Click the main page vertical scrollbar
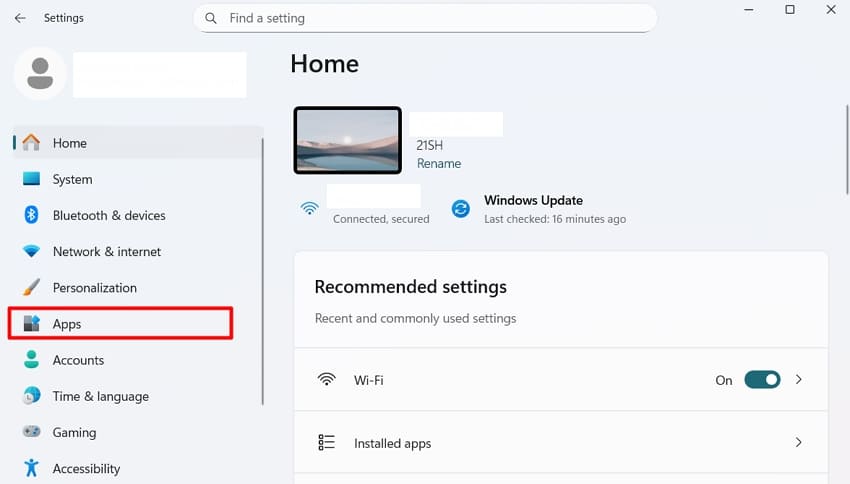The height and width of the screenshot is (484, 850). pyautogui.click(x=847, y=149)
